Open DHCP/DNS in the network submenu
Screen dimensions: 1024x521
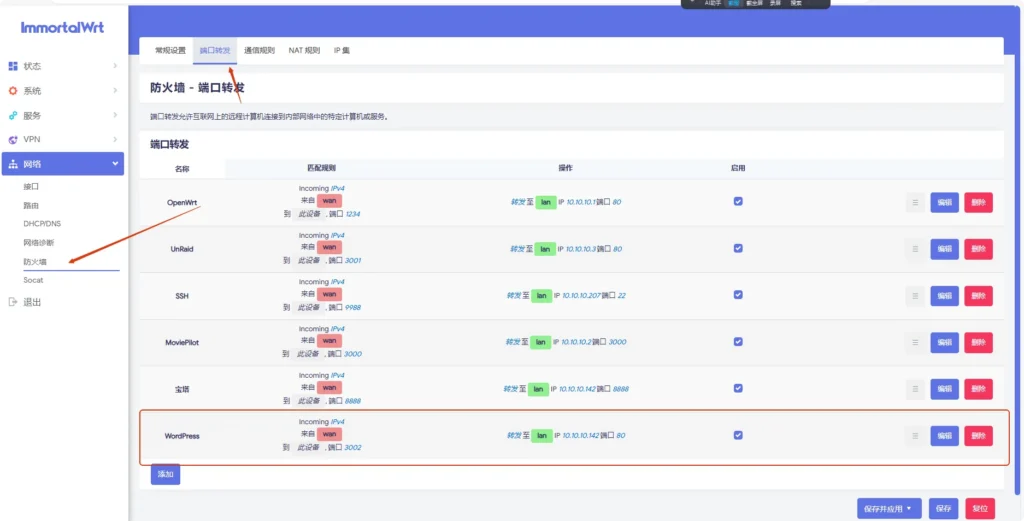42,224
